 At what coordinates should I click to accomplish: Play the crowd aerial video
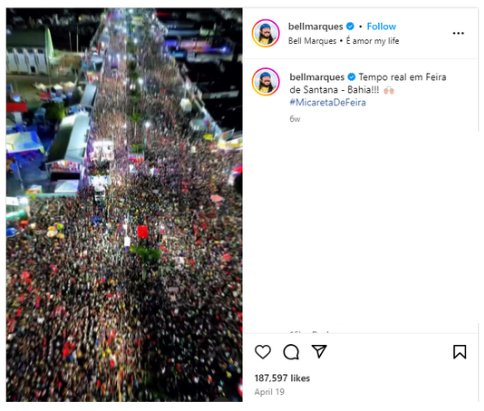tap(124, 205)
